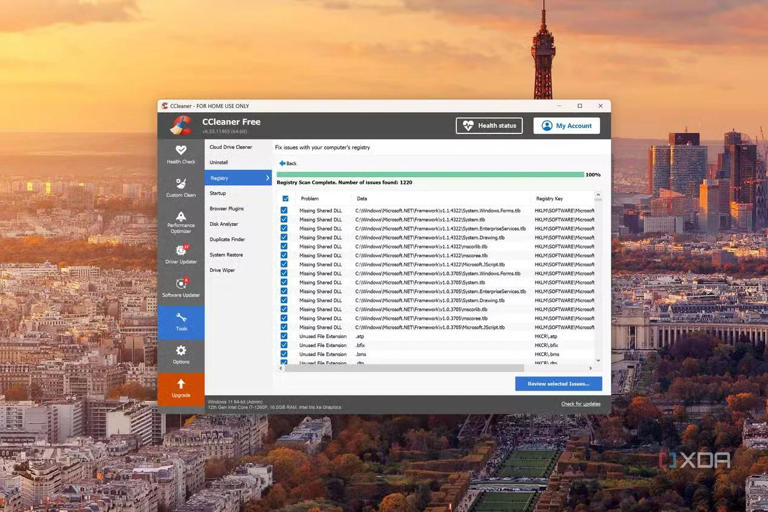Open the Uninstall tool

point(218,162)
